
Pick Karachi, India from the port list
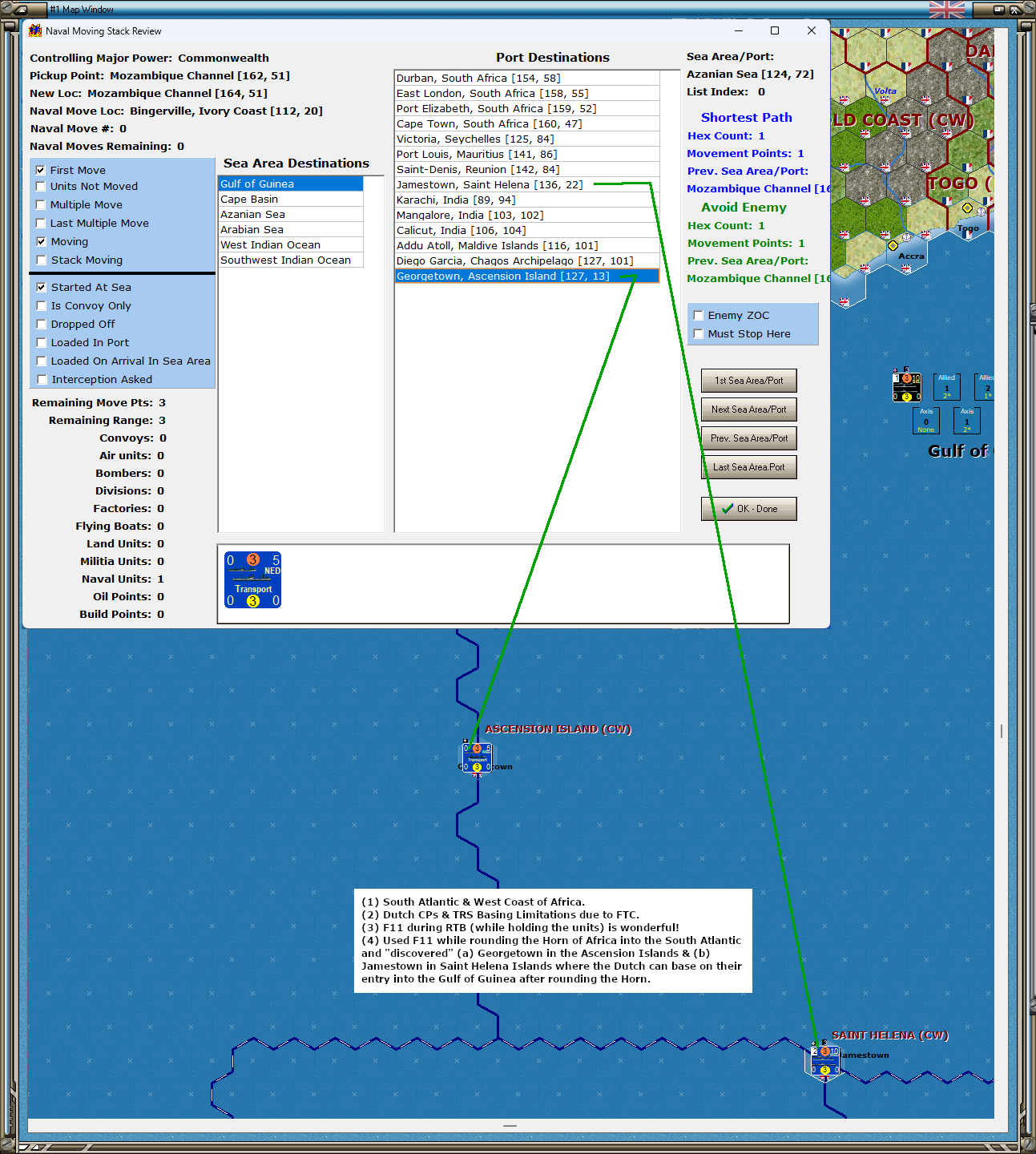(527, 200)
